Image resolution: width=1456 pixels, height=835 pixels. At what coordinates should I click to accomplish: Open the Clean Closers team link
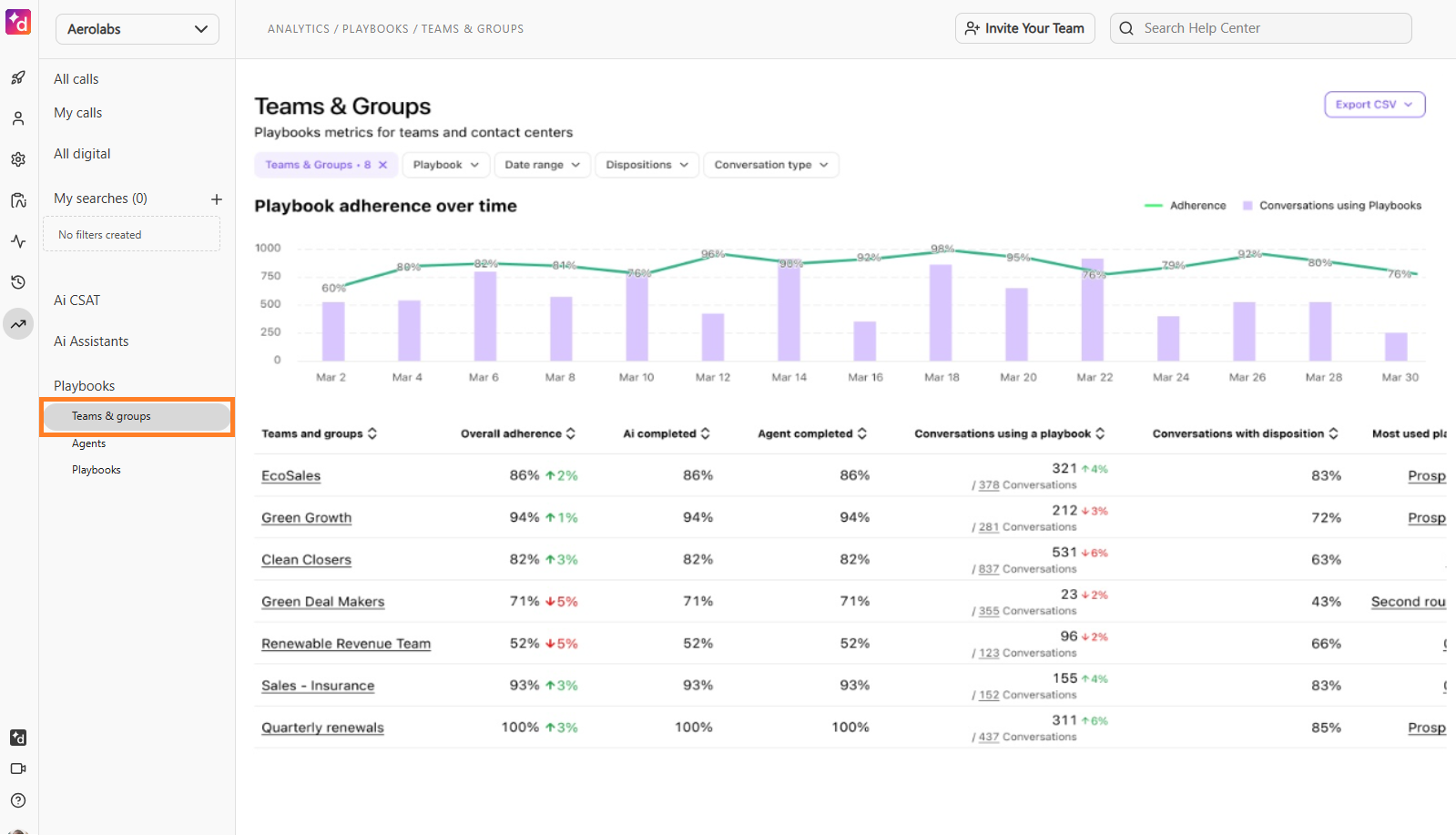(307, 559)
